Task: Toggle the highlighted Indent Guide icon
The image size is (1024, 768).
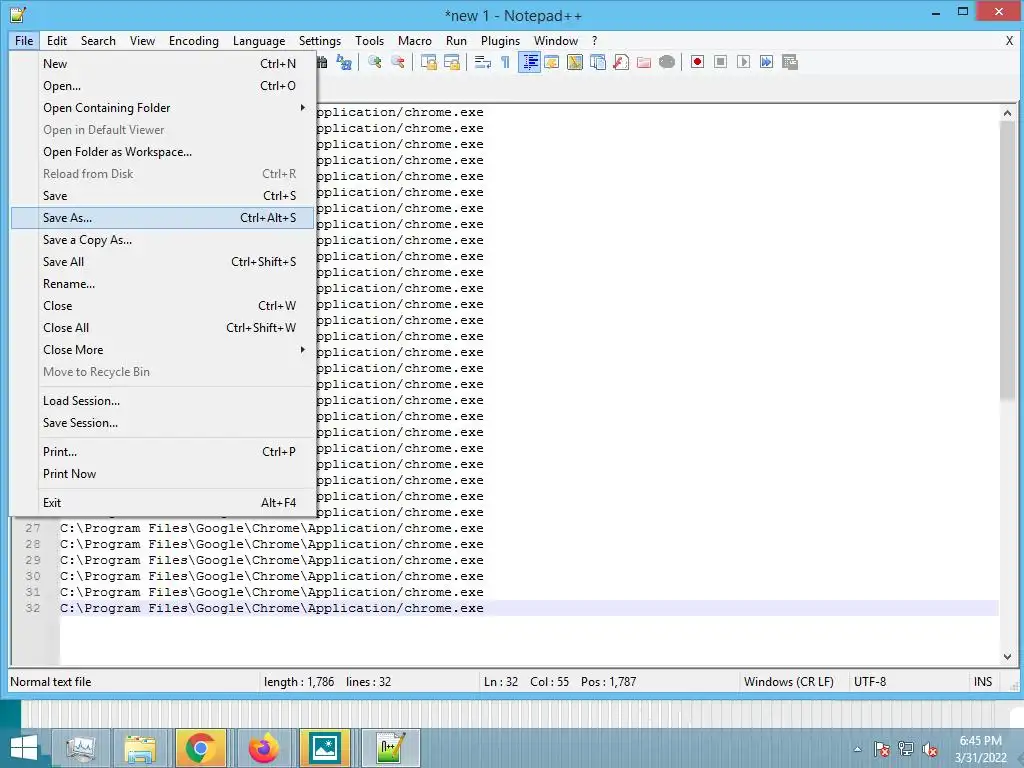Action: tap(529, 62)
